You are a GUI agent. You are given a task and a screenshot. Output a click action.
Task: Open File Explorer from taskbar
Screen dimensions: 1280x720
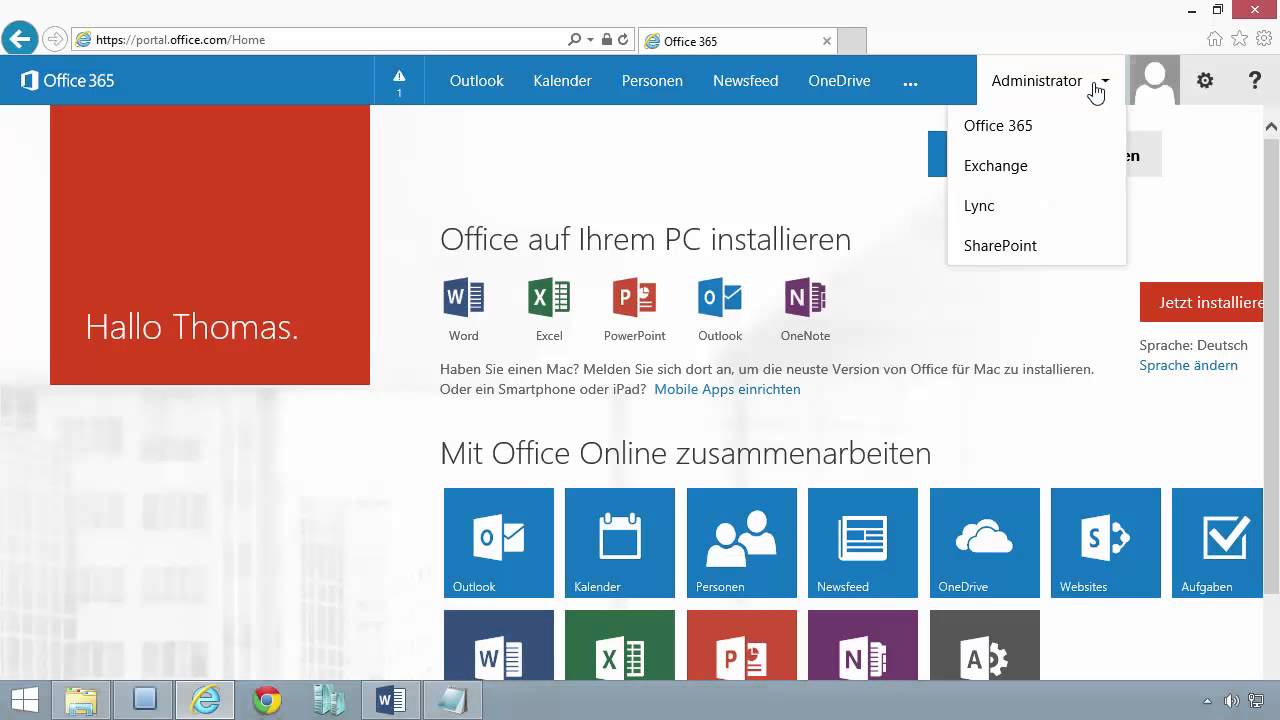click(x=81, y=701)
